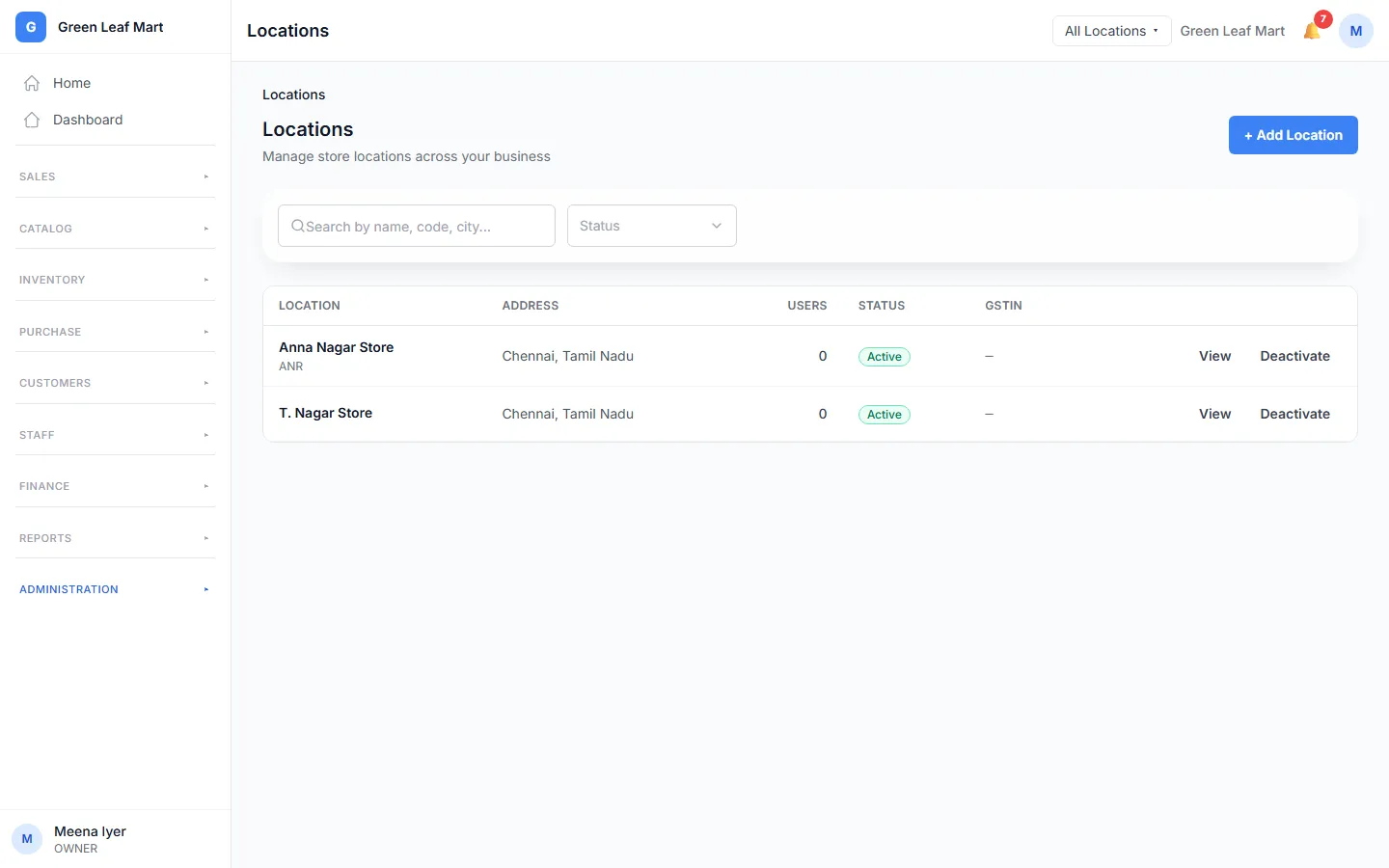Click the Status column header

[x=882, y=306]
